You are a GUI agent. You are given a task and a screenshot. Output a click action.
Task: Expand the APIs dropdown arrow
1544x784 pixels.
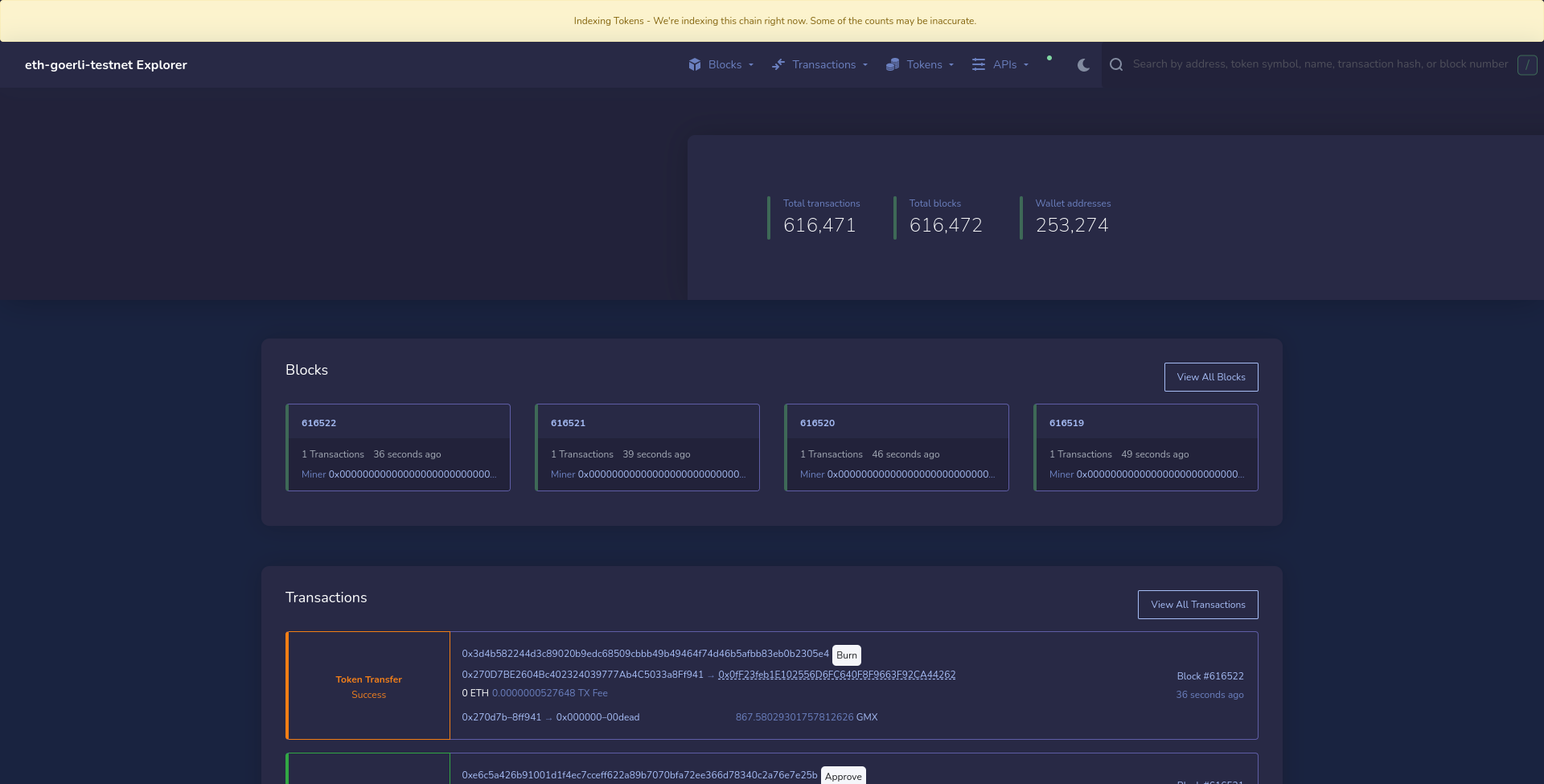[1026, 65]
